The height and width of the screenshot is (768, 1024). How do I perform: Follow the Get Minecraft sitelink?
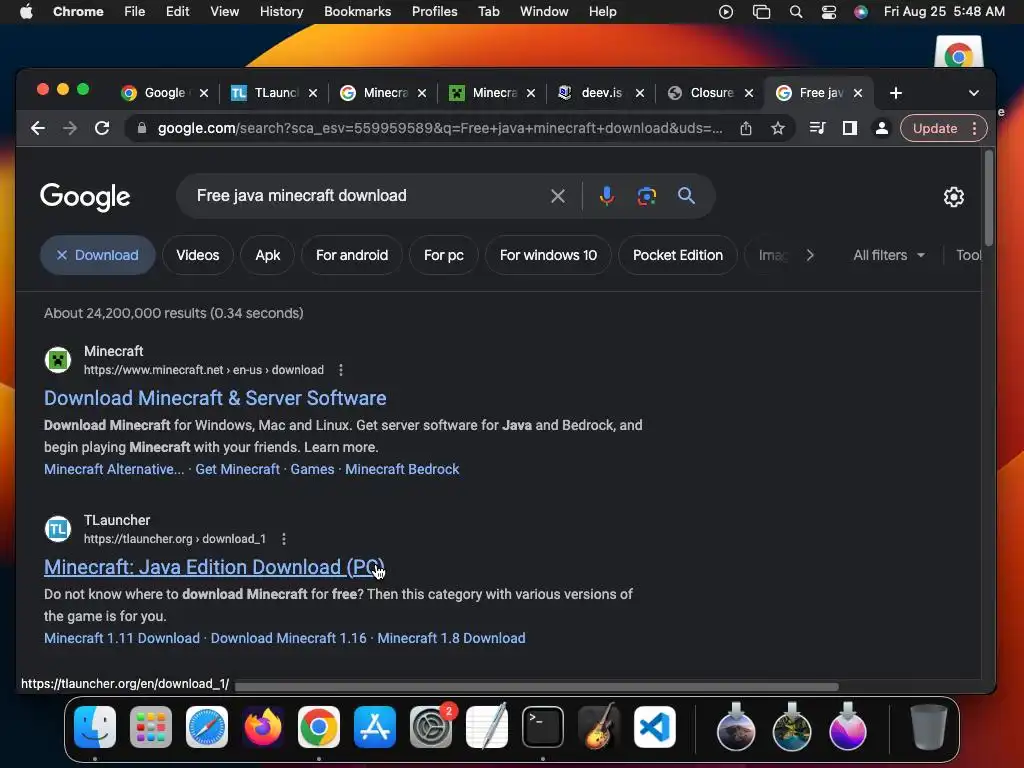coord(238,470)
